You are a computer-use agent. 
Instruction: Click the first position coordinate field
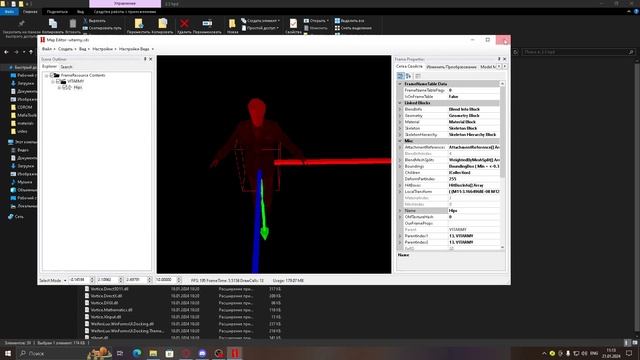[79, 280]
